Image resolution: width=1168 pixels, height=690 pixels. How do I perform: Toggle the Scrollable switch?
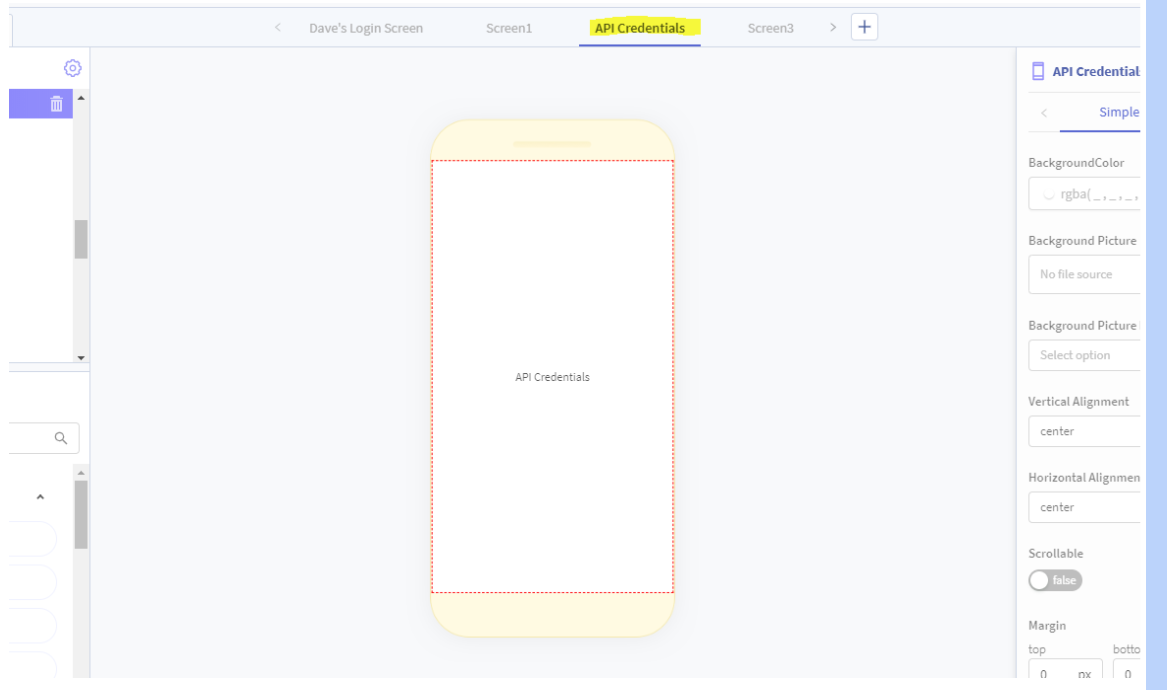pyautogui.click(x=1055, y=580)
